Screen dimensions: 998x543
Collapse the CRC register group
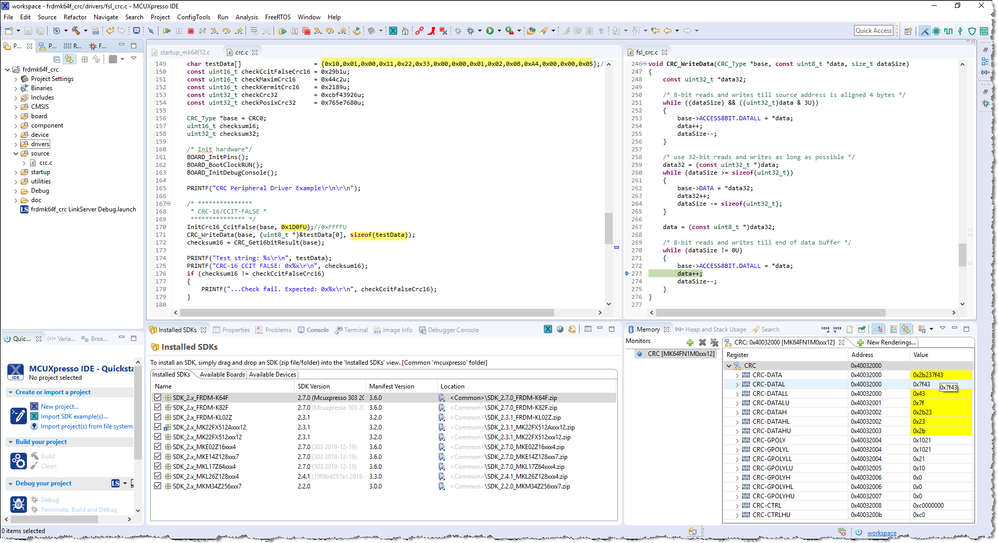[x=729, y=365]
